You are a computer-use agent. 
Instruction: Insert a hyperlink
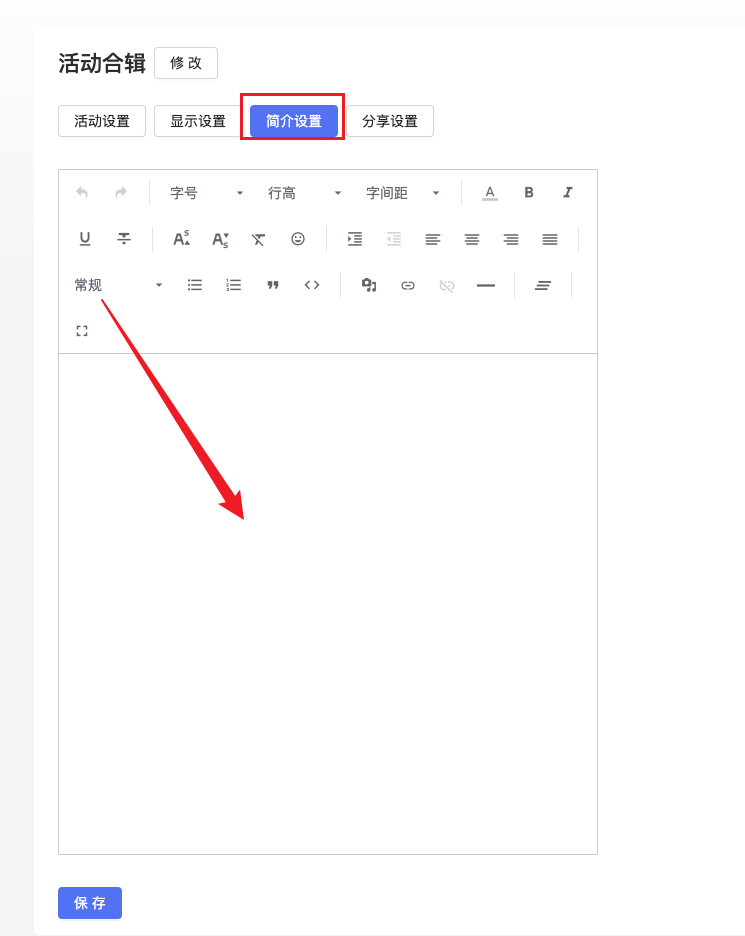pos(408,285)
